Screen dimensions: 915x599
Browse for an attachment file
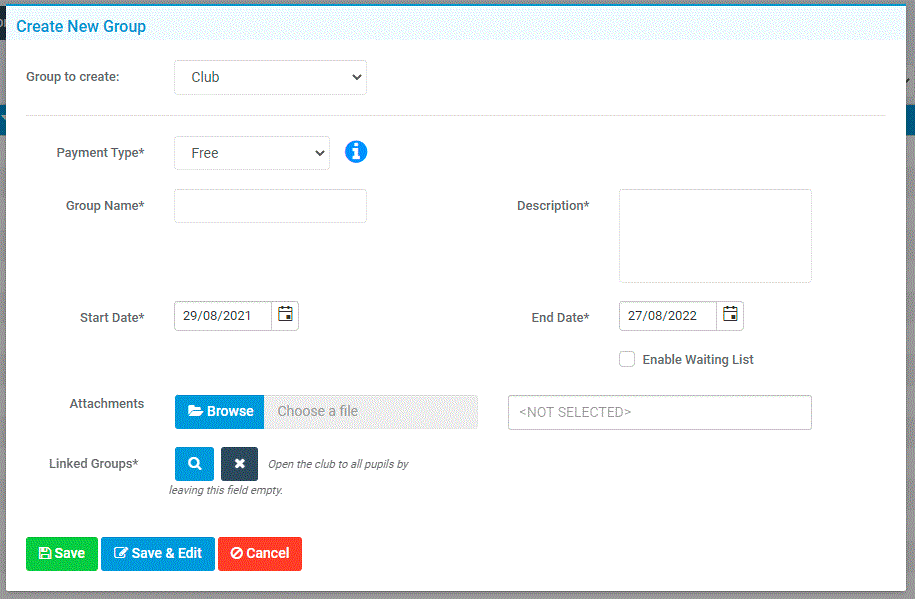point(219,412)
